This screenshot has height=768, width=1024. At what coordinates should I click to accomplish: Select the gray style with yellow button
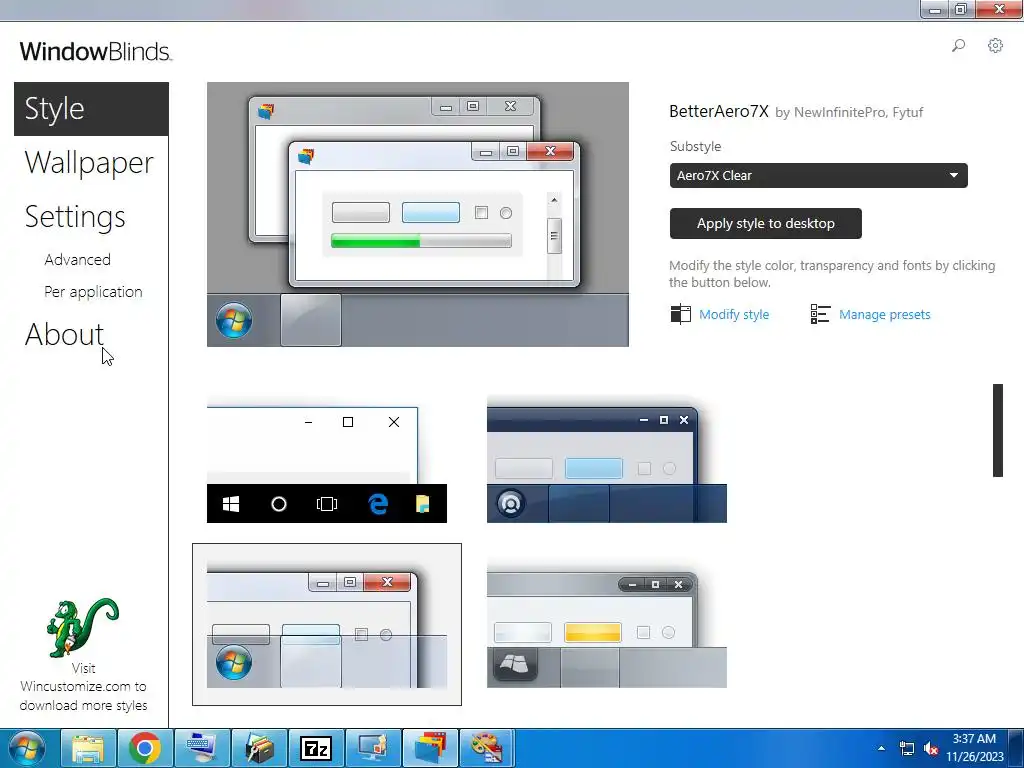point(607,624)
